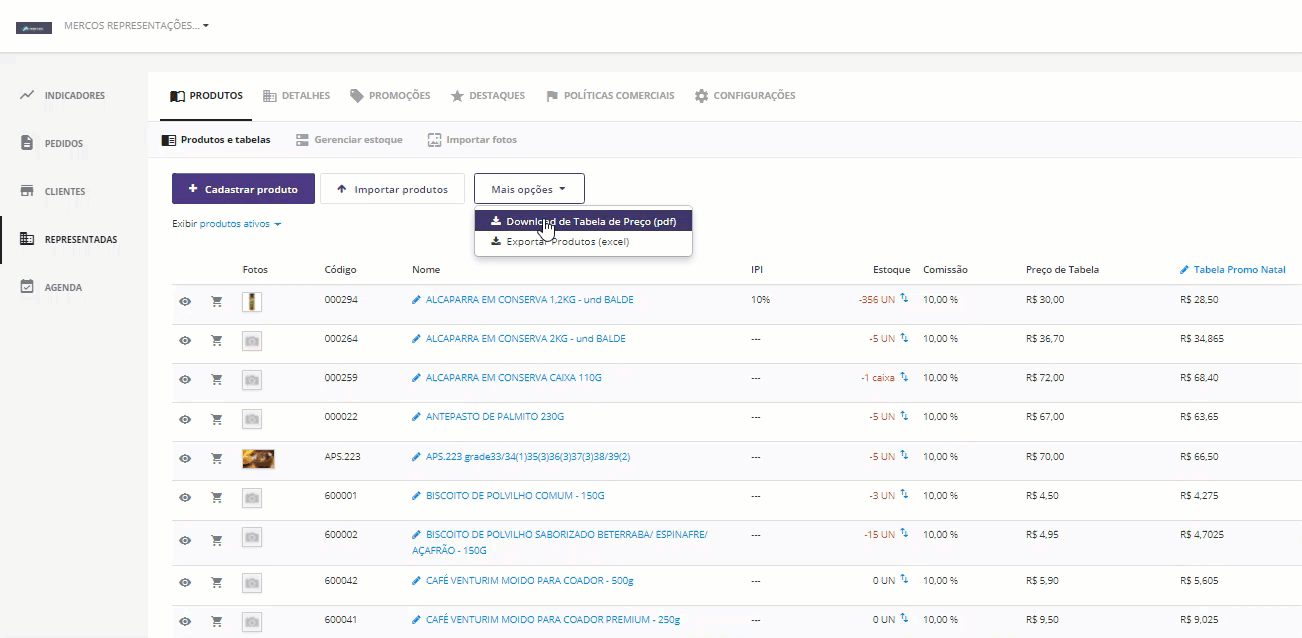The image size is (1302, 638).
Task: Open photo thumbnail of APS.223 product
Action: (x=258, y=458)
